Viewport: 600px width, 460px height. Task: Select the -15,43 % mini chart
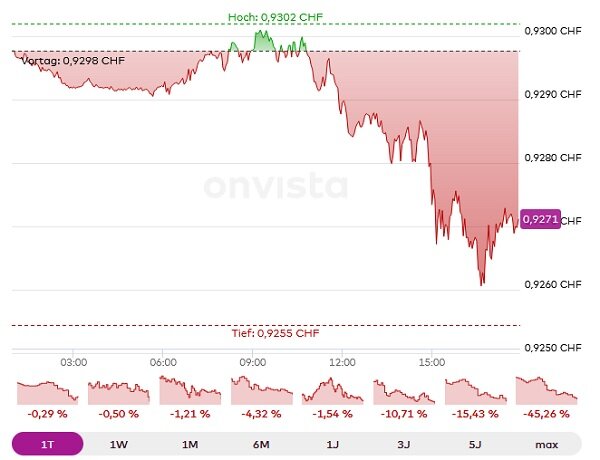(x=475, y=390)
